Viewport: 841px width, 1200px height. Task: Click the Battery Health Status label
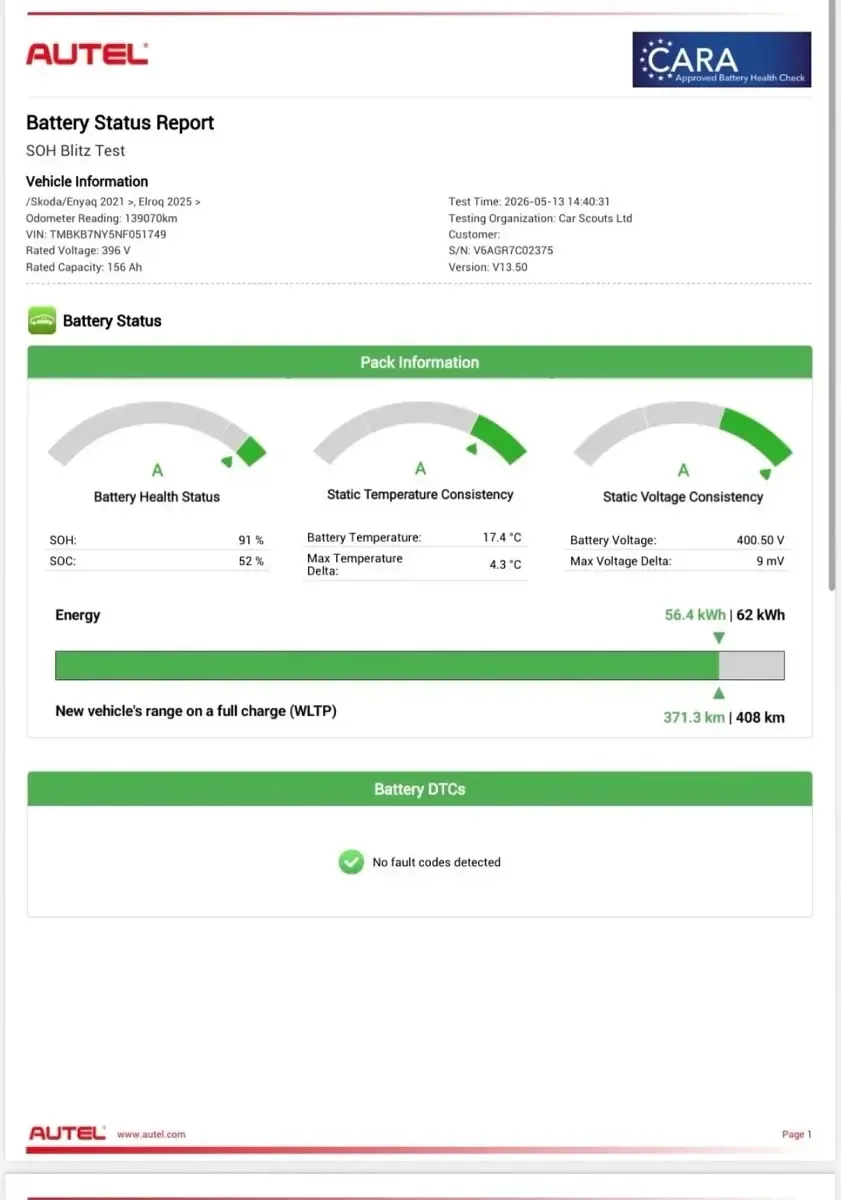(157, 497)
